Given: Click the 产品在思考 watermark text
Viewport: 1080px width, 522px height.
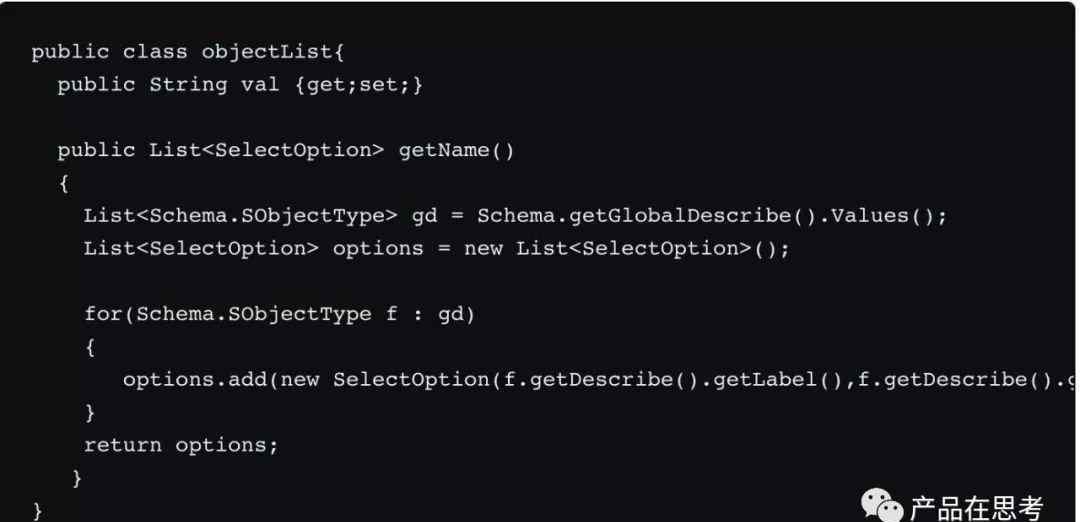Looking at the screenshot, I should point(977,509).
